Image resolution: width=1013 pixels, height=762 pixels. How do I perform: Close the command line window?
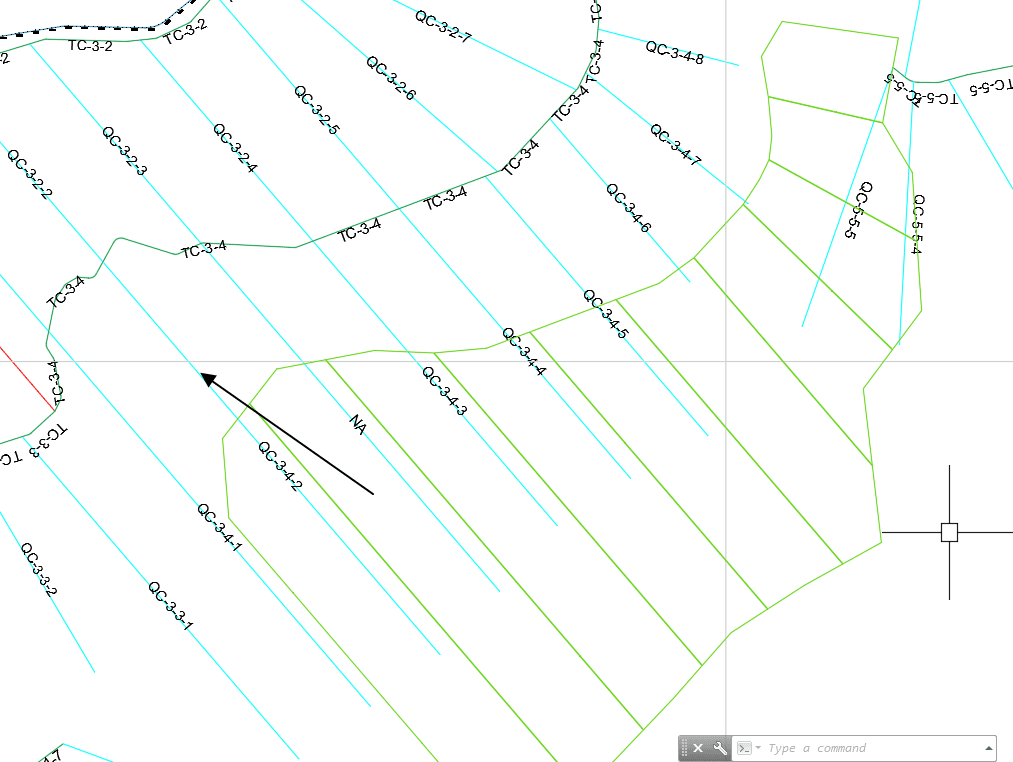698,748
